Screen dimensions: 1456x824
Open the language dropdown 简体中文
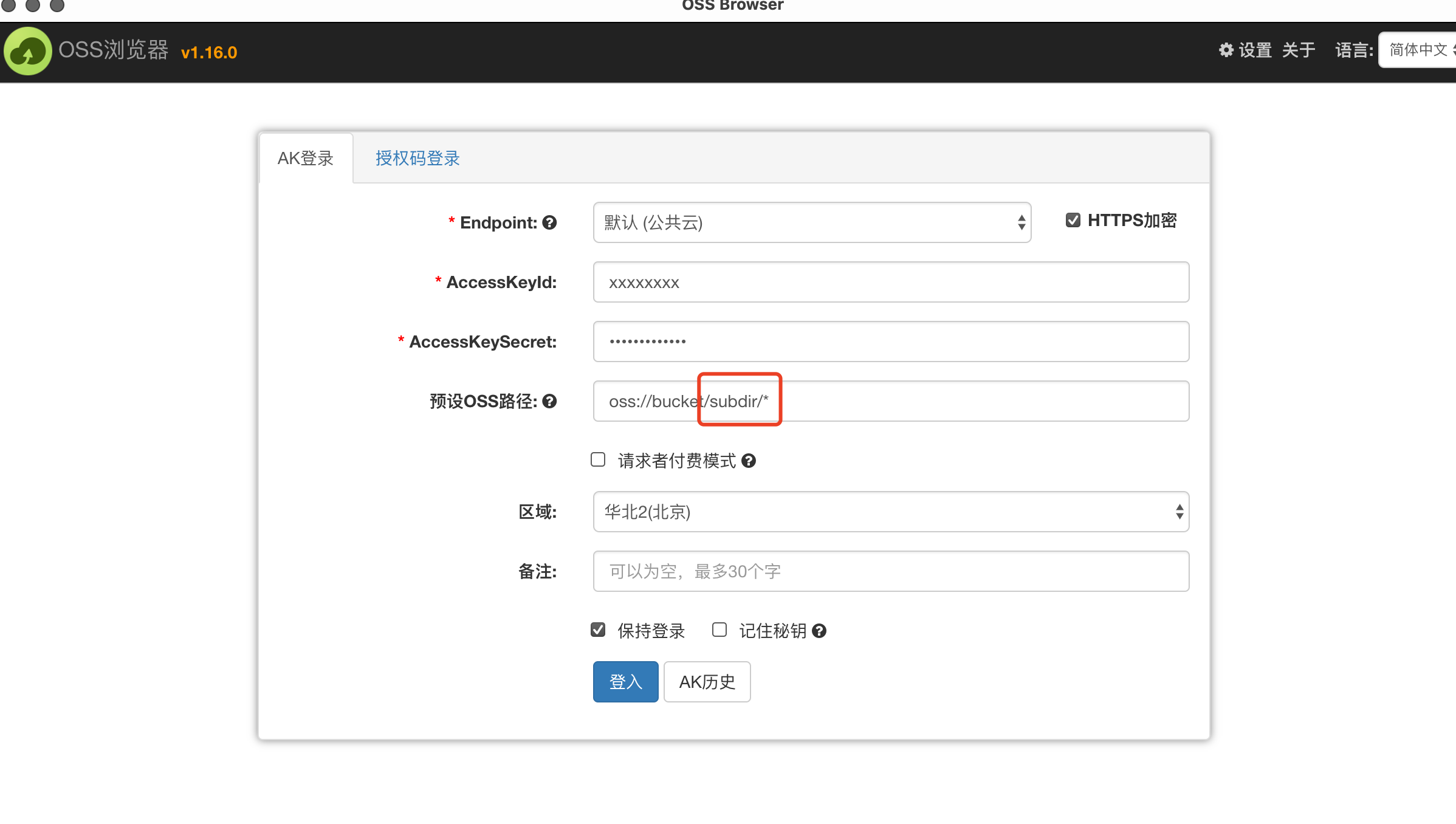point(1417,50)
